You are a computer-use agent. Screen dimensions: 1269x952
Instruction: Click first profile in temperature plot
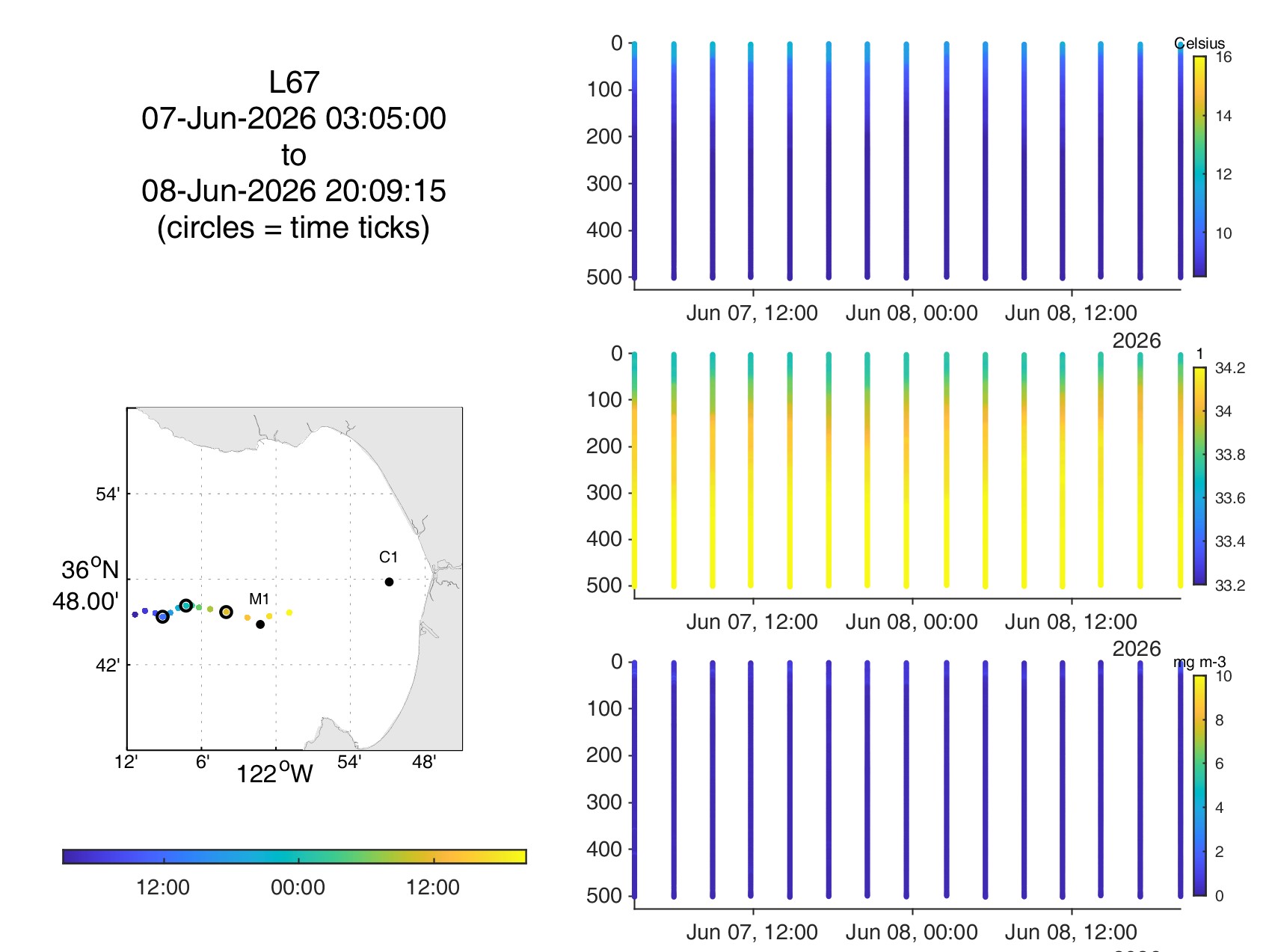click(x=634, y=160)
